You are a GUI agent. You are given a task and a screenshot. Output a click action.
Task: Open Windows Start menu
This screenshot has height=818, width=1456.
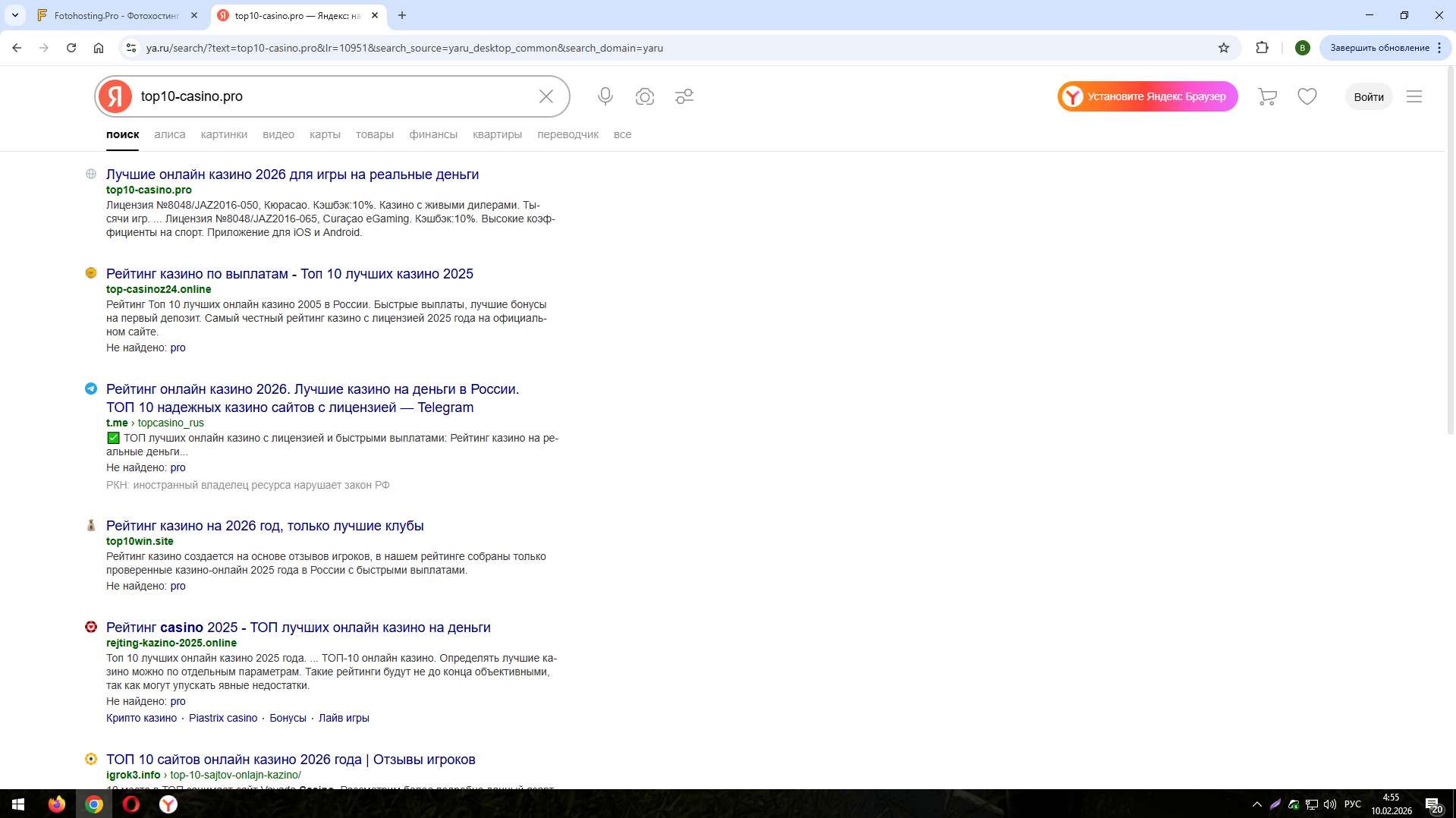click(18, 804)
